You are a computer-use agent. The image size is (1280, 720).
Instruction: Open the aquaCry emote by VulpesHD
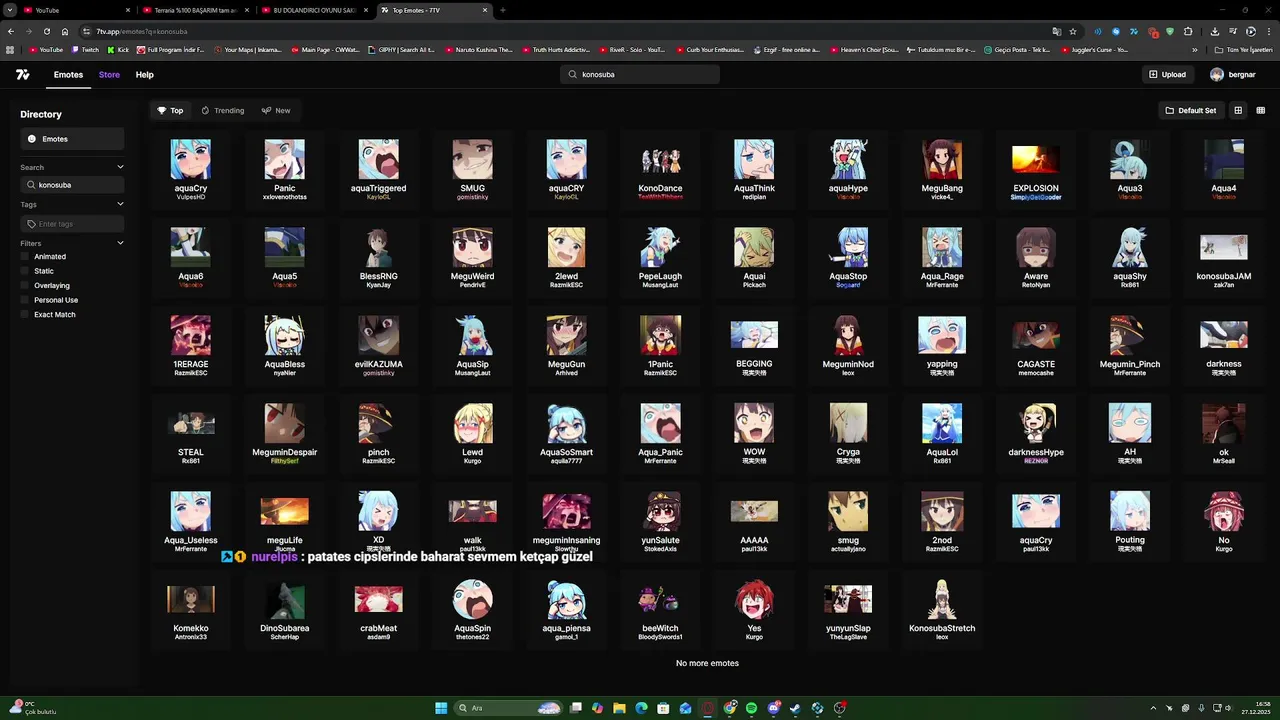pos(190,168)
